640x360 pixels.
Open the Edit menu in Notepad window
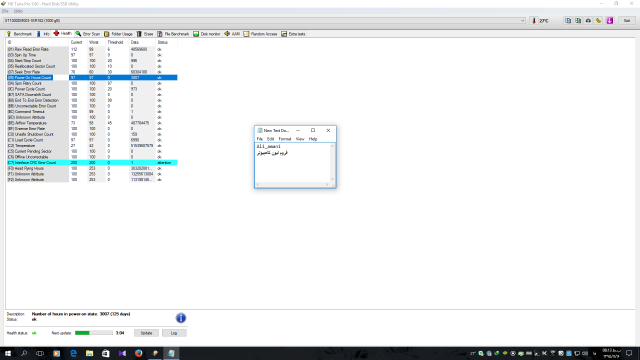(x=270, y=139)
